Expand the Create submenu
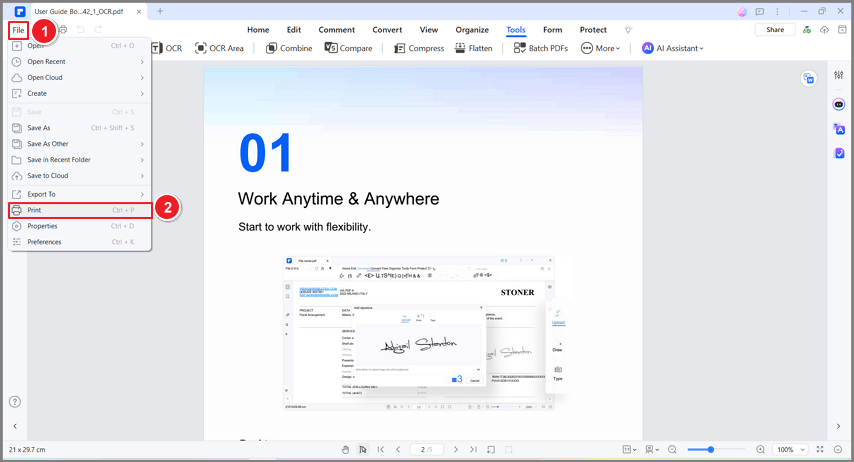This screenshot has height=462, width=854. click(80, 94)
